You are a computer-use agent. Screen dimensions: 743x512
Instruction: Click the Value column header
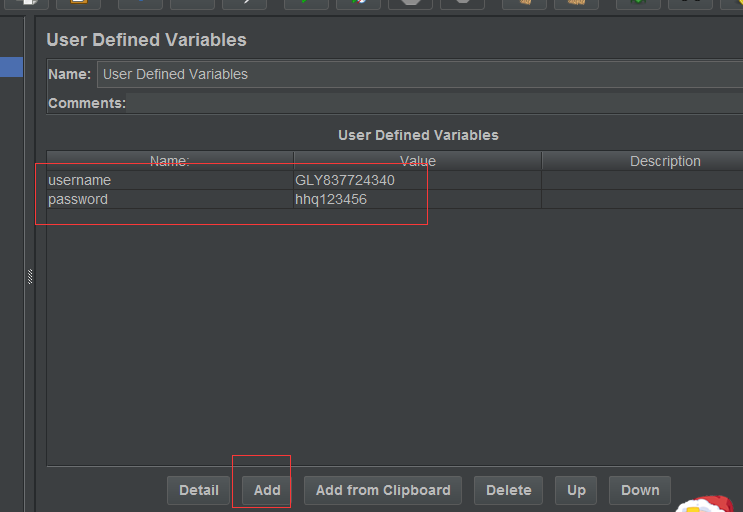(x=417, y=161)
